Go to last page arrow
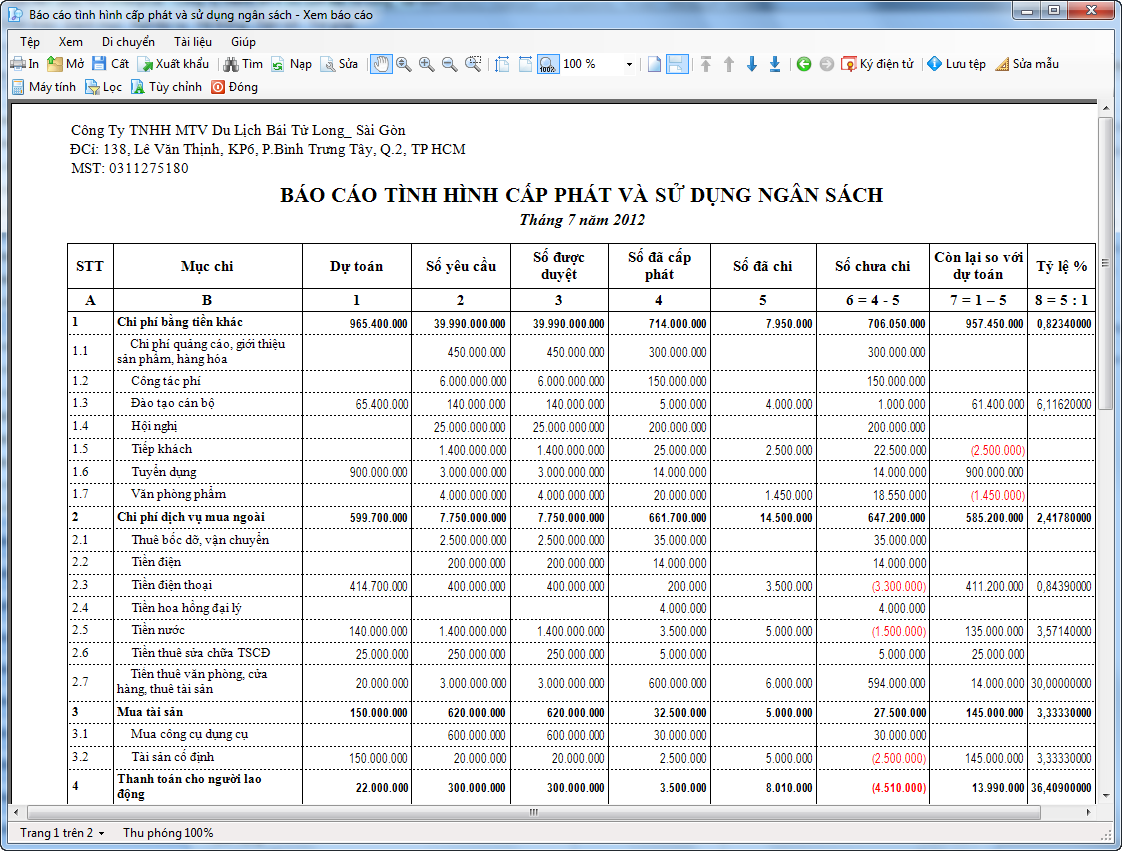Image resolution: width=1122 pixels, height=851 pixels. (774, 64)
